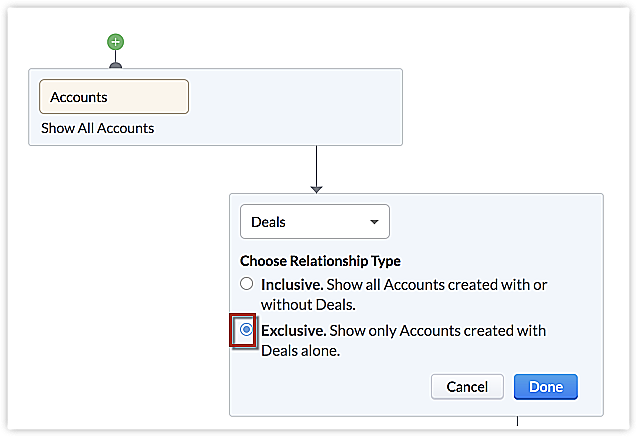Viewport: 637px width, 437px height.
Task: Click the green plus icon above Accounts
Action: pos(116,42)
